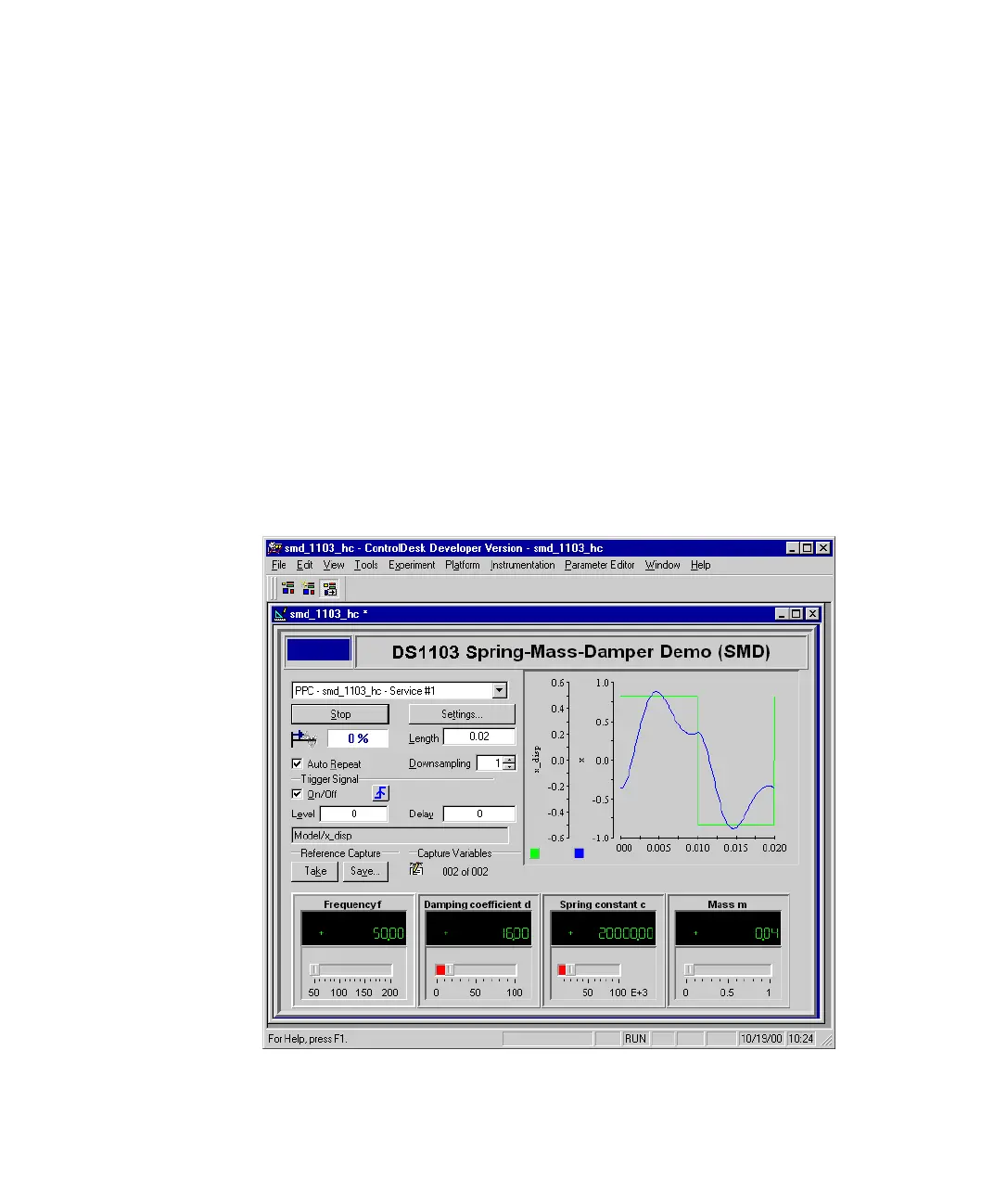Open the capture Settings... button

click(462, 714)
